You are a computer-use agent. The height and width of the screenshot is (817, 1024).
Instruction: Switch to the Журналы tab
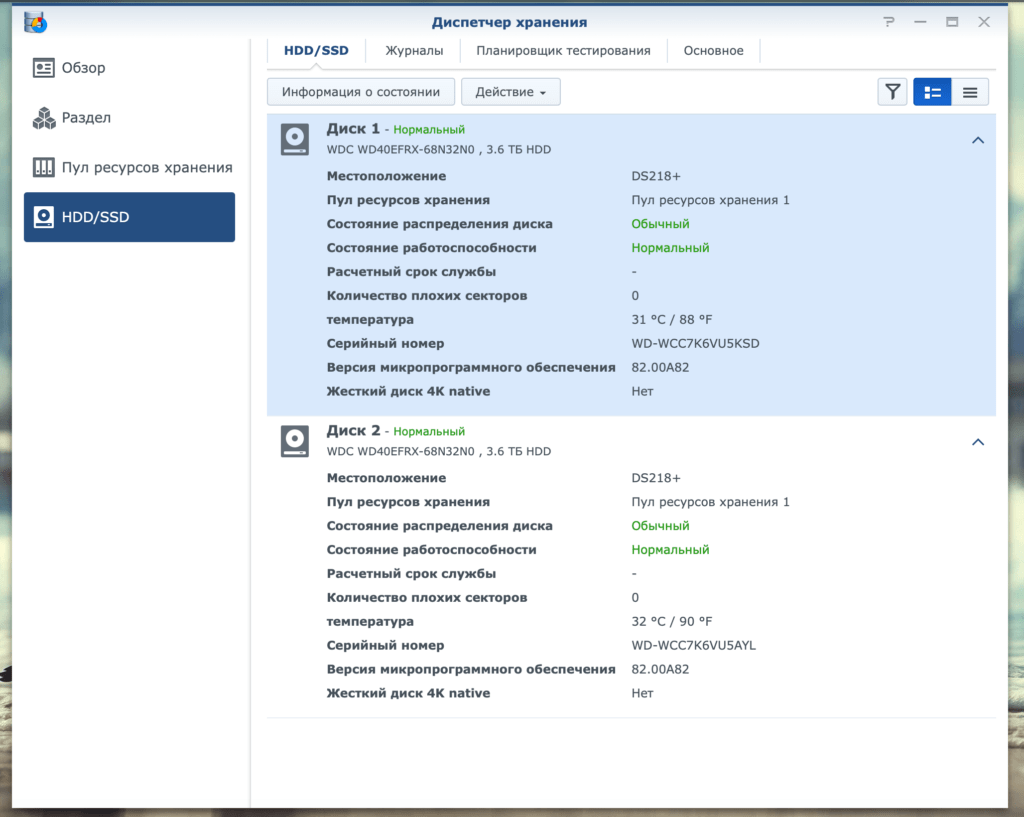[414, 51]
